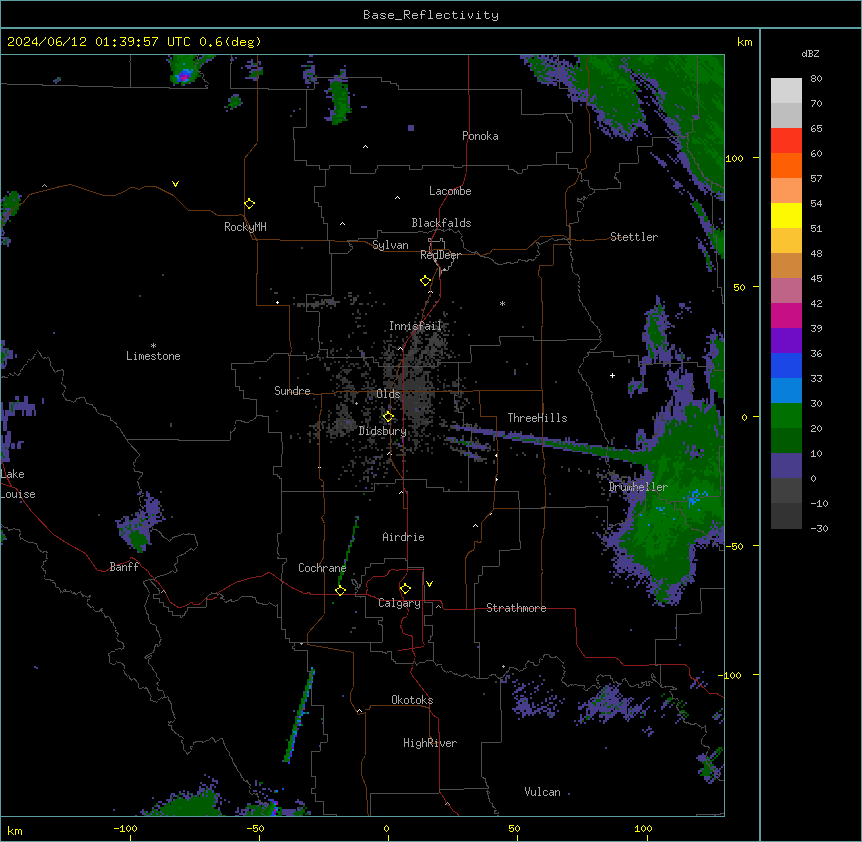Screen dimensions: 862x842
Task: Click the -50 tick on vertical axis
Action: (734, 546)
